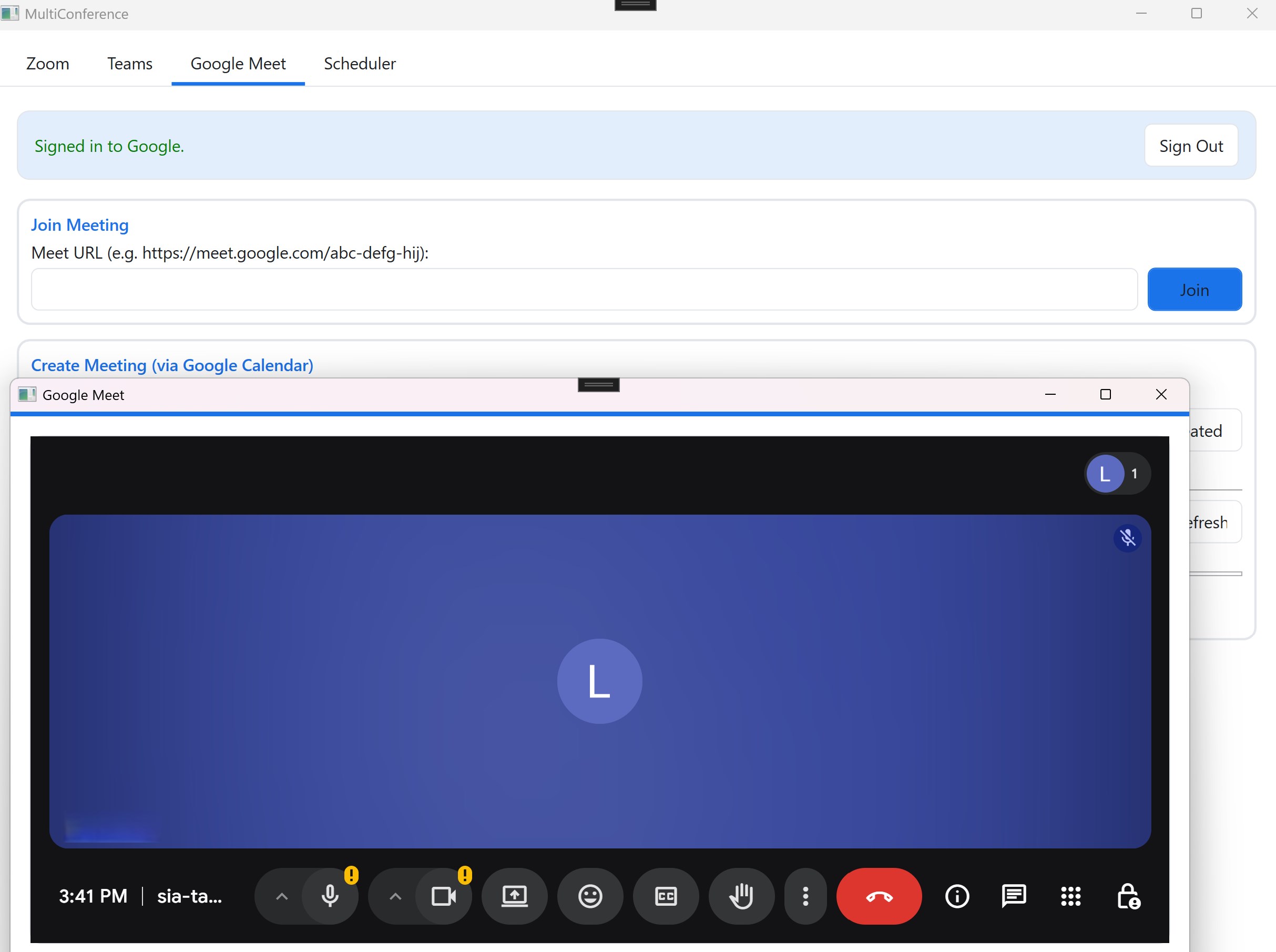Click the Present screen icon
This screenshot has height=952, width=1276.
(x=514, y=896)
